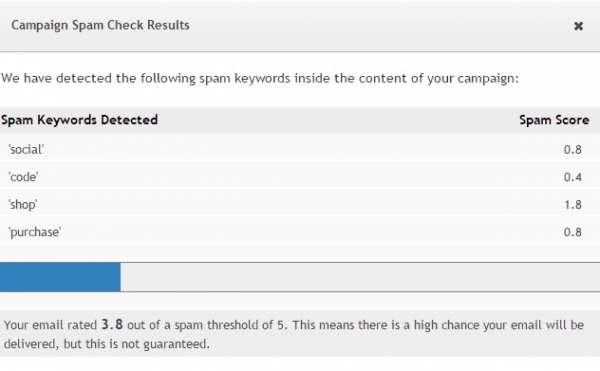Click the 'not guaranteed' text line

tap(107, 344)
